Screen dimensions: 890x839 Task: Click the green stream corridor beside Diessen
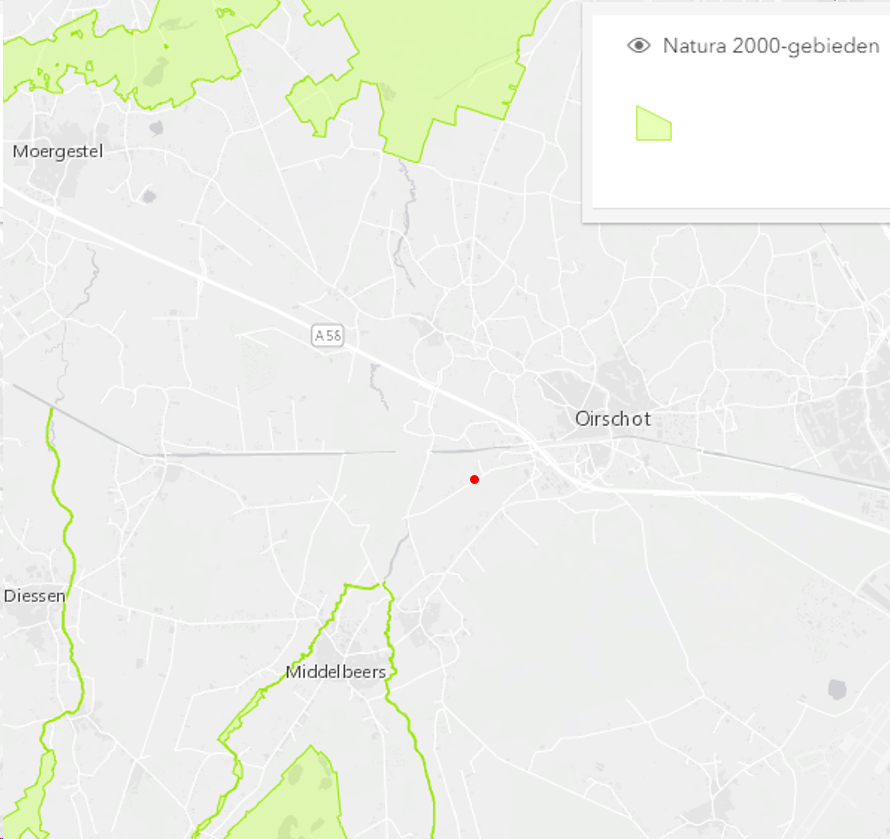point(65,545)
